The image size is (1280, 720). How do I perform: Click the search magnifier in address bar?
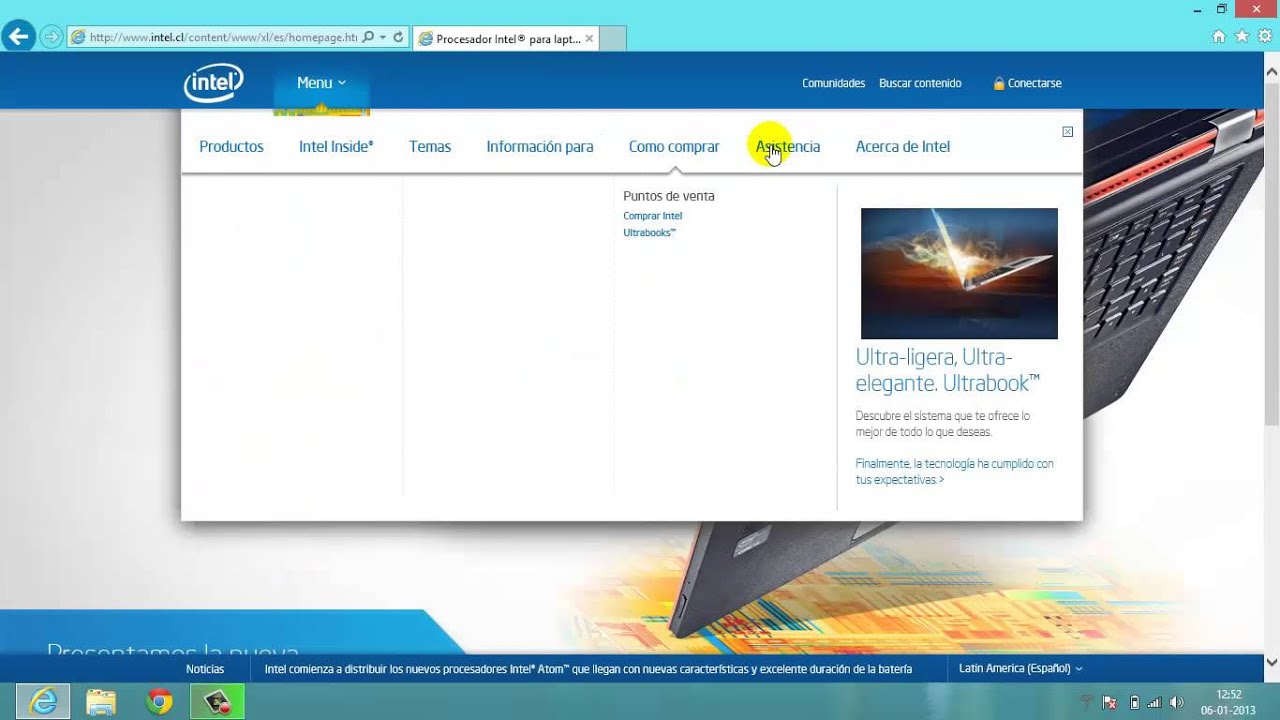pos(368,38)
